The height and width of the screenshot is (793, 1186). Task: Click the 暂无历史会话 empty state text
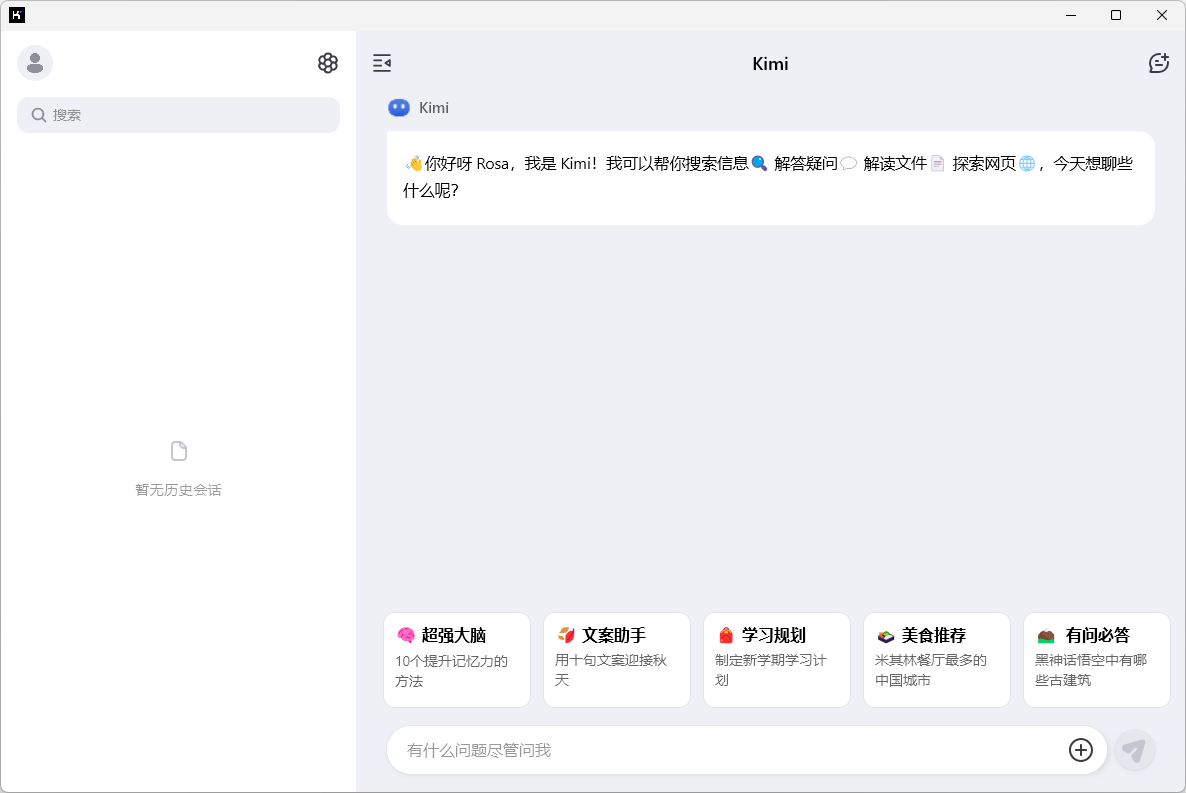[179, 490]
